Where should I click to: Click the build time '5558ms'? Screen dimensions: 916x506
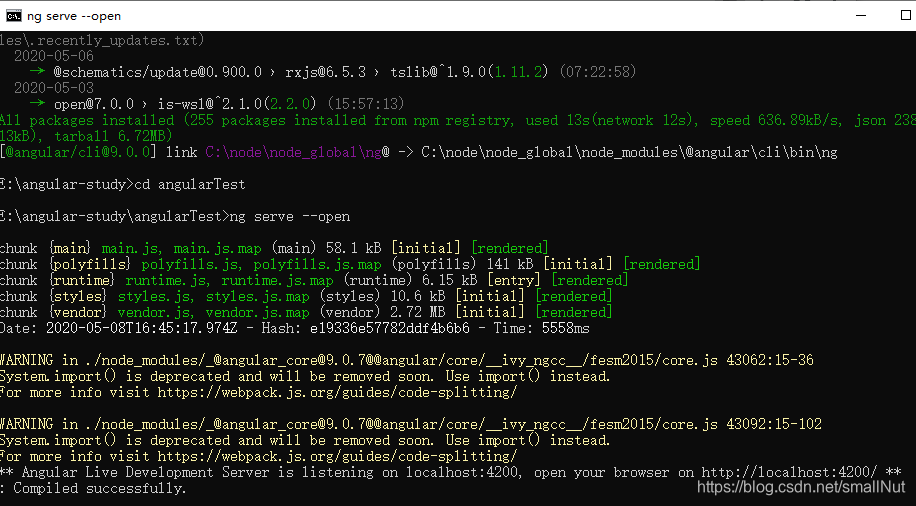click(565, 328)
